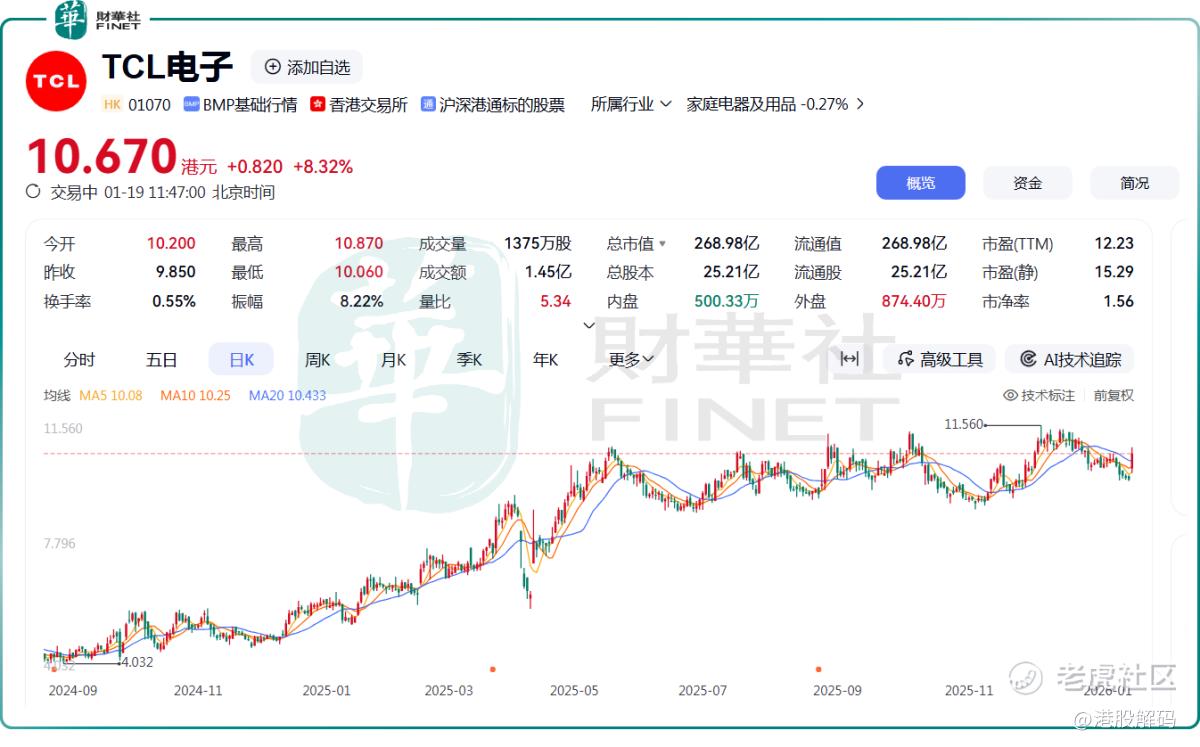Open 家庭电器及用品 industry link
Image resolution: width=1200 pixels, height=747 pixels.
[741, 104]
